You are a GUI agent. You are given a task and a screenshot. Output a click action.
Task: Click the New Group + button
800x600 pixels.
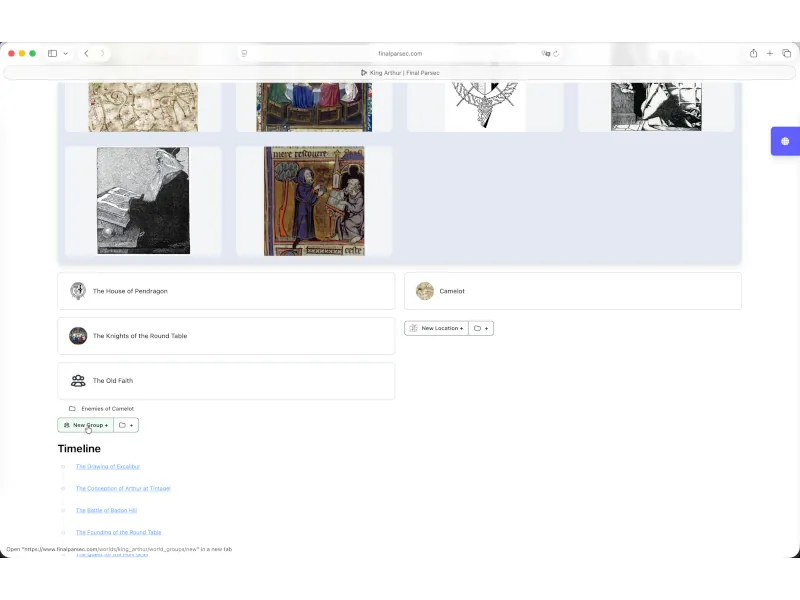86,424
